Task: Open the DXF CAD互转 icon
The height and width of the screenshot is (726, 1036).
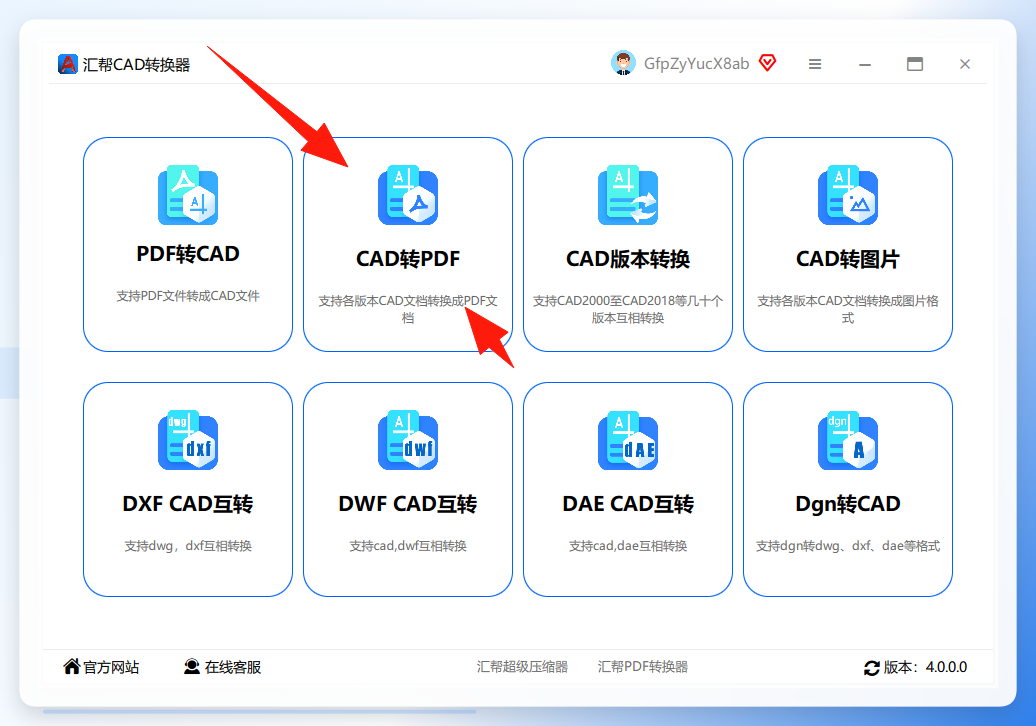Action: pos(188,441)
